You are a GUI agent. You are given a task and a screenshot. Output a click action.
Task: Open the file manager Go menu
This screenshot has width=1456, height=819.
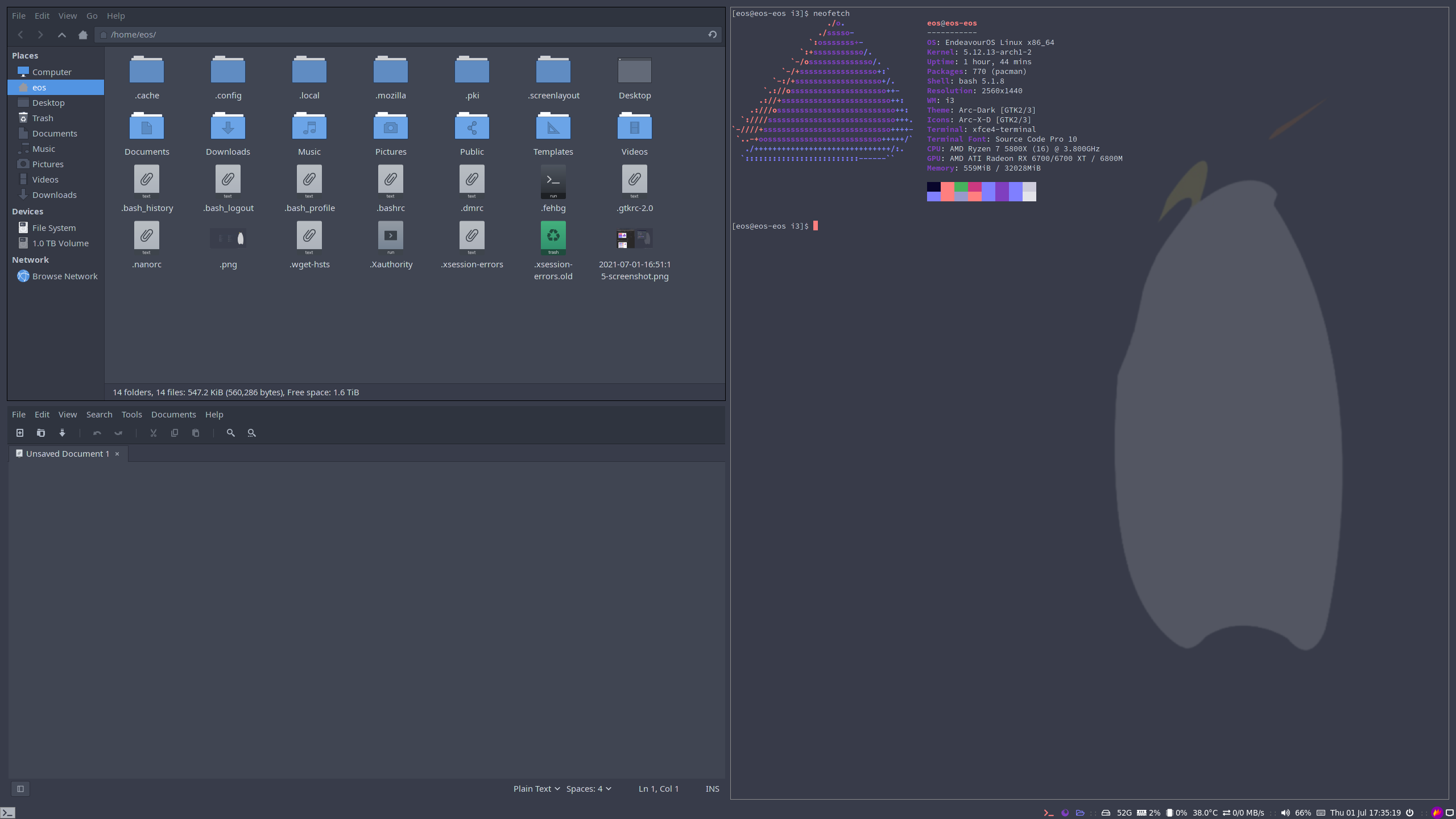[x=92, y=16]
